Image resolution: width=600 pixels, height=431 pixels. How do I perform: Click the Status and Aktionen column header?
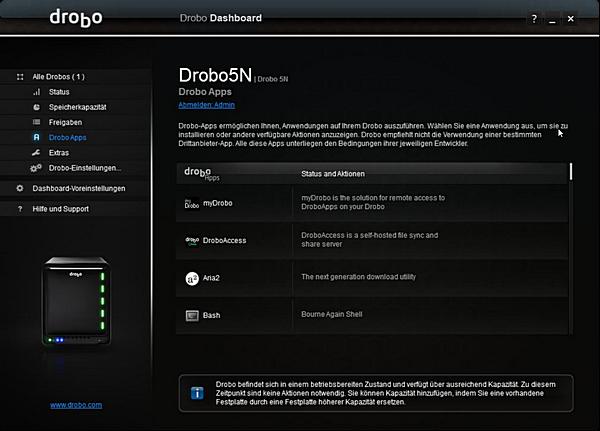pos(333,174)
